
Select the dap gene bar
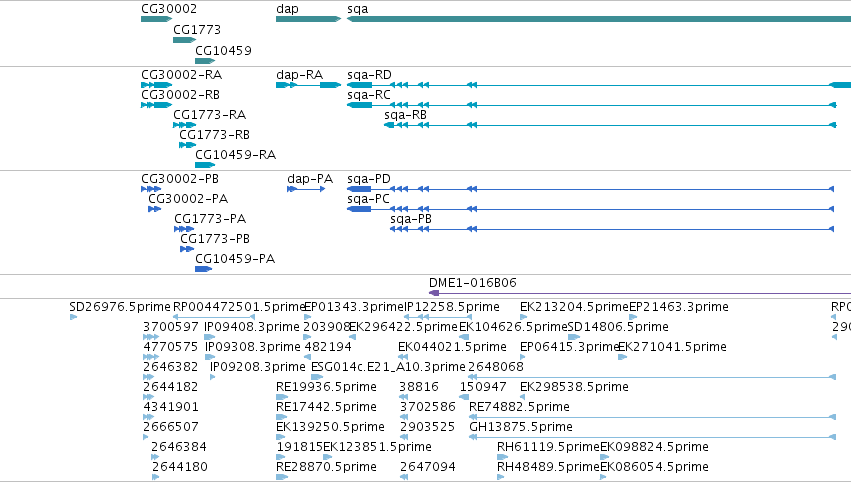(308, 19)
